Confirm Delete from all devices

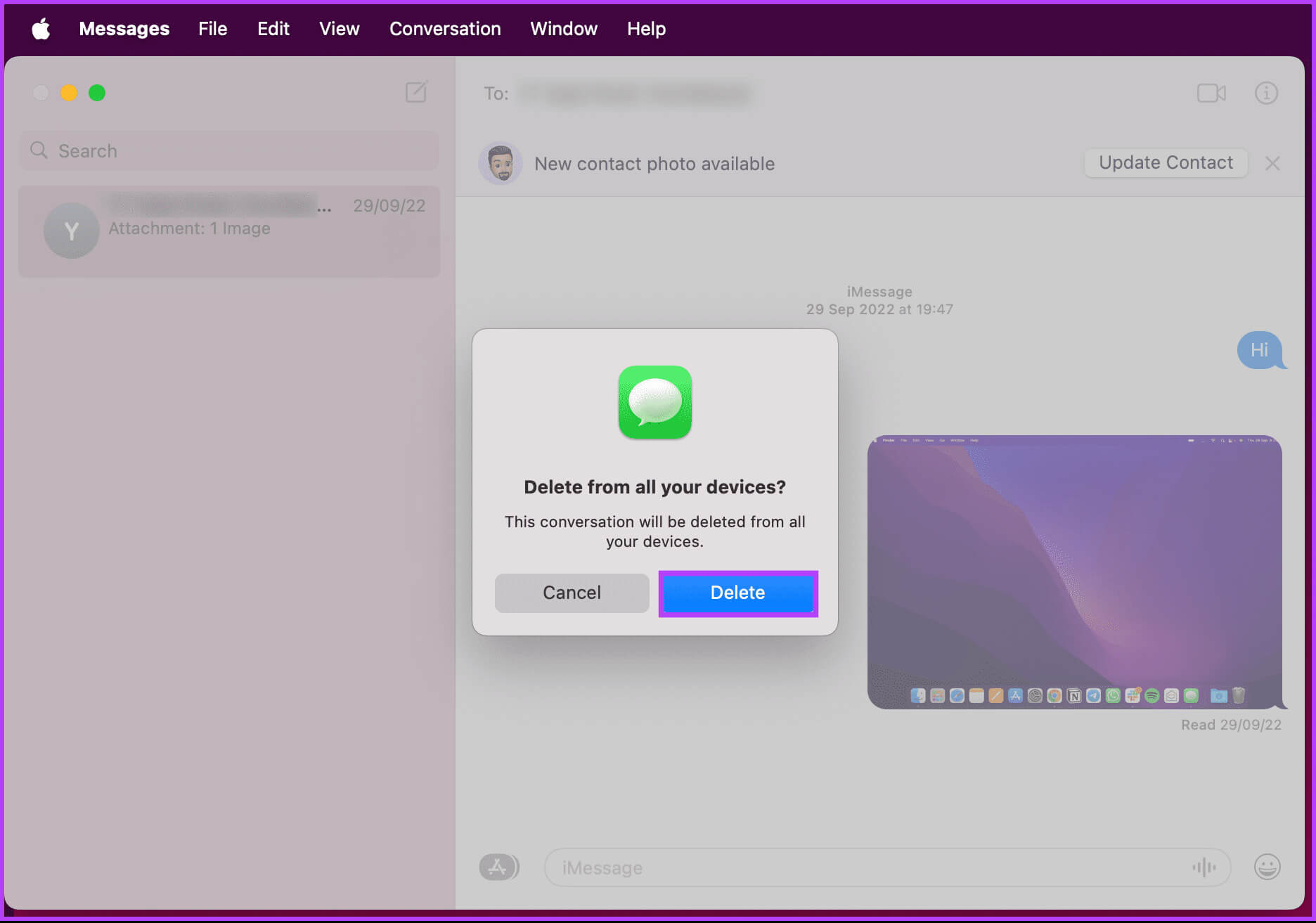pyautogui.click(x=737, y=593)
